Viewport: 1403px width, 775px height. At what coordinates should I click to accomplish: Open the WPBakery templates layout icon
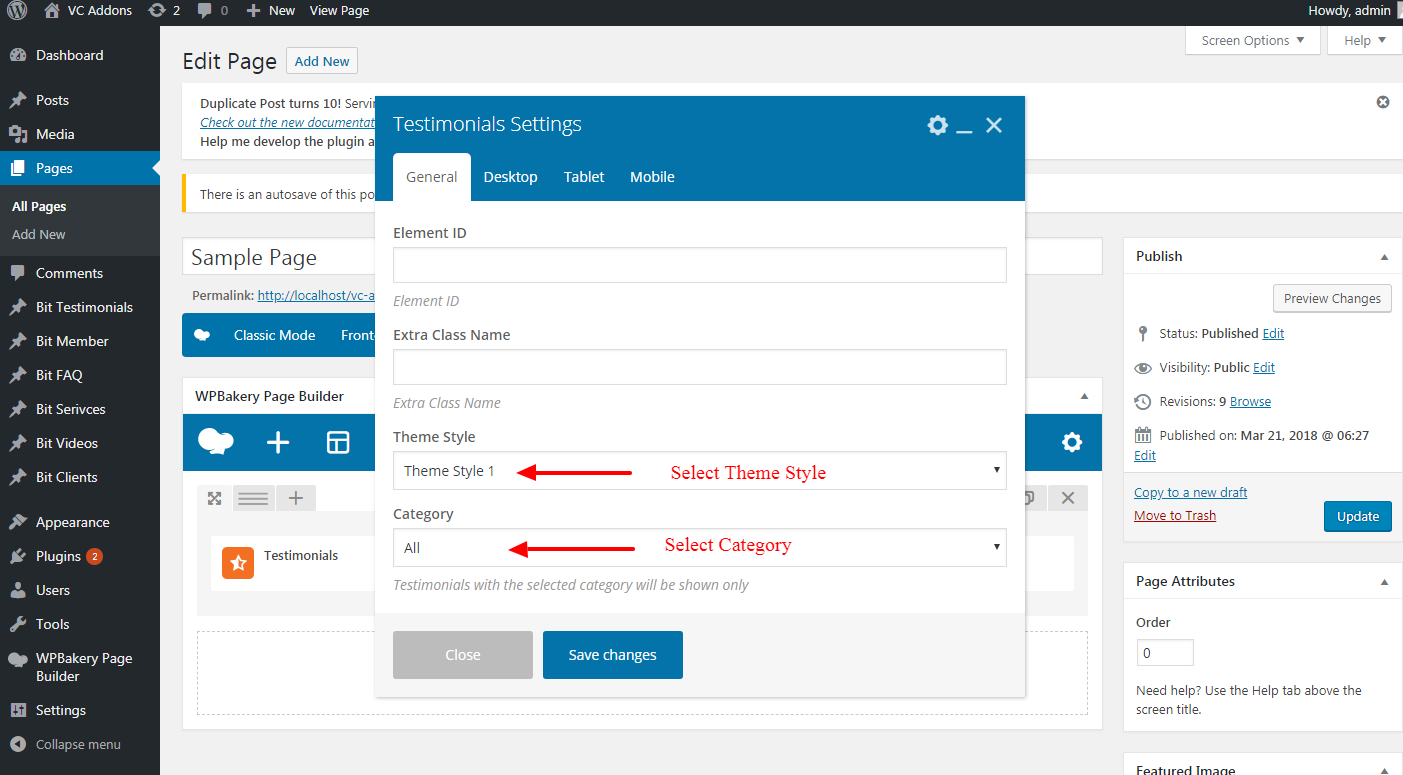338,443
